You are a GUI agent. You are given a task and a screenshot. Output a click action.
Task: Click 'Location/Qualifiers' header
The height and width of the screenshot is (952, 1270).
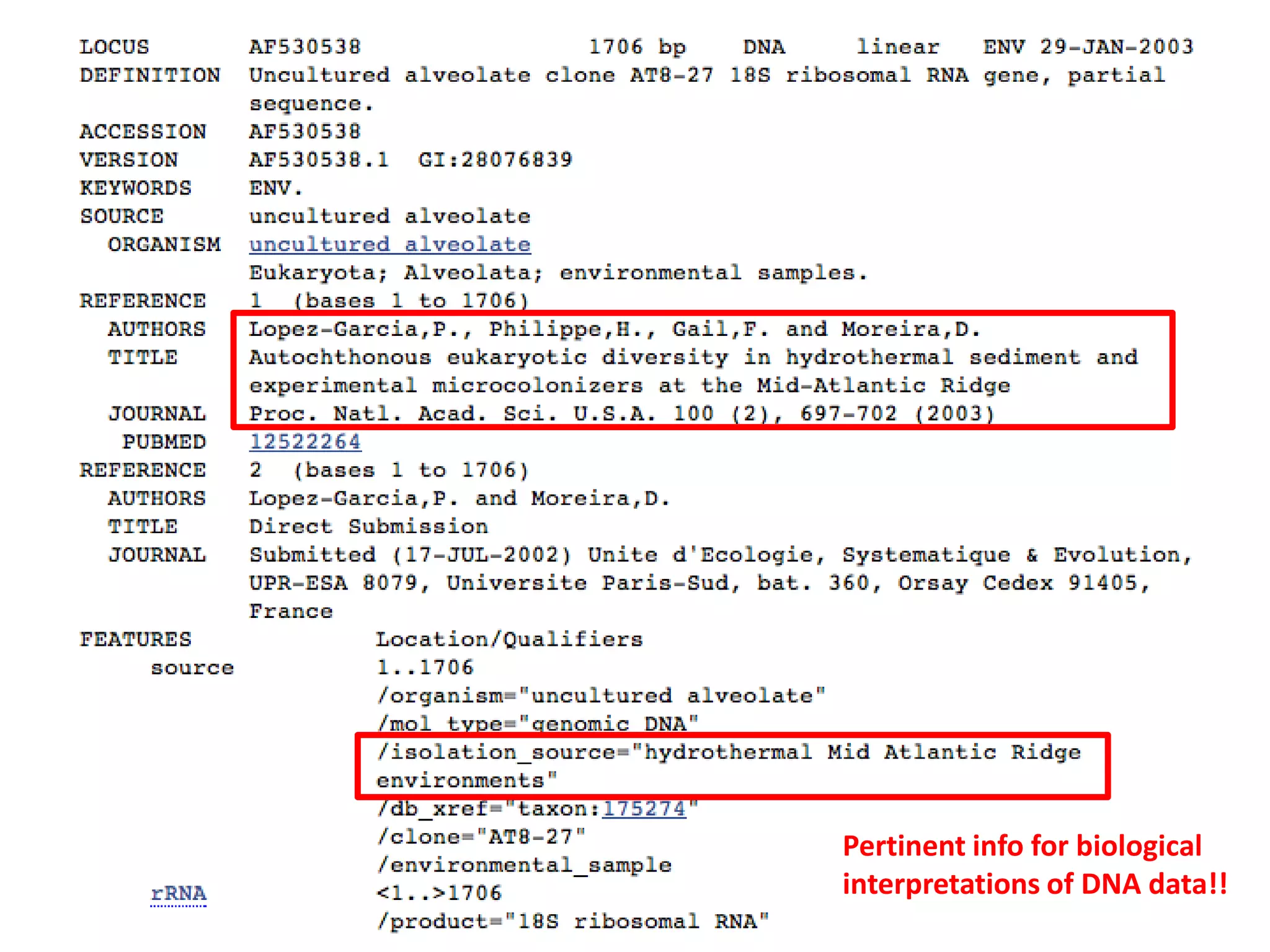pyautogui.click(x=509, y=640)
